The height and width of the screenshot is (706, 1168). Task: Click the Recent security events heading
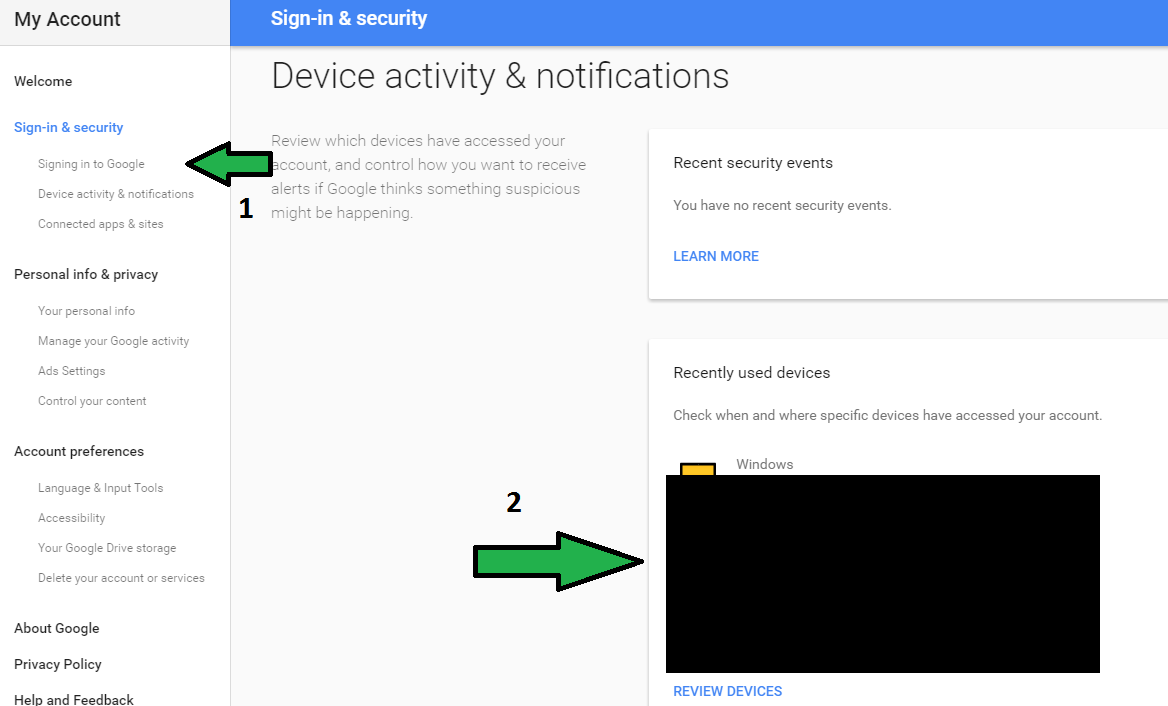(x=753, y=162)
